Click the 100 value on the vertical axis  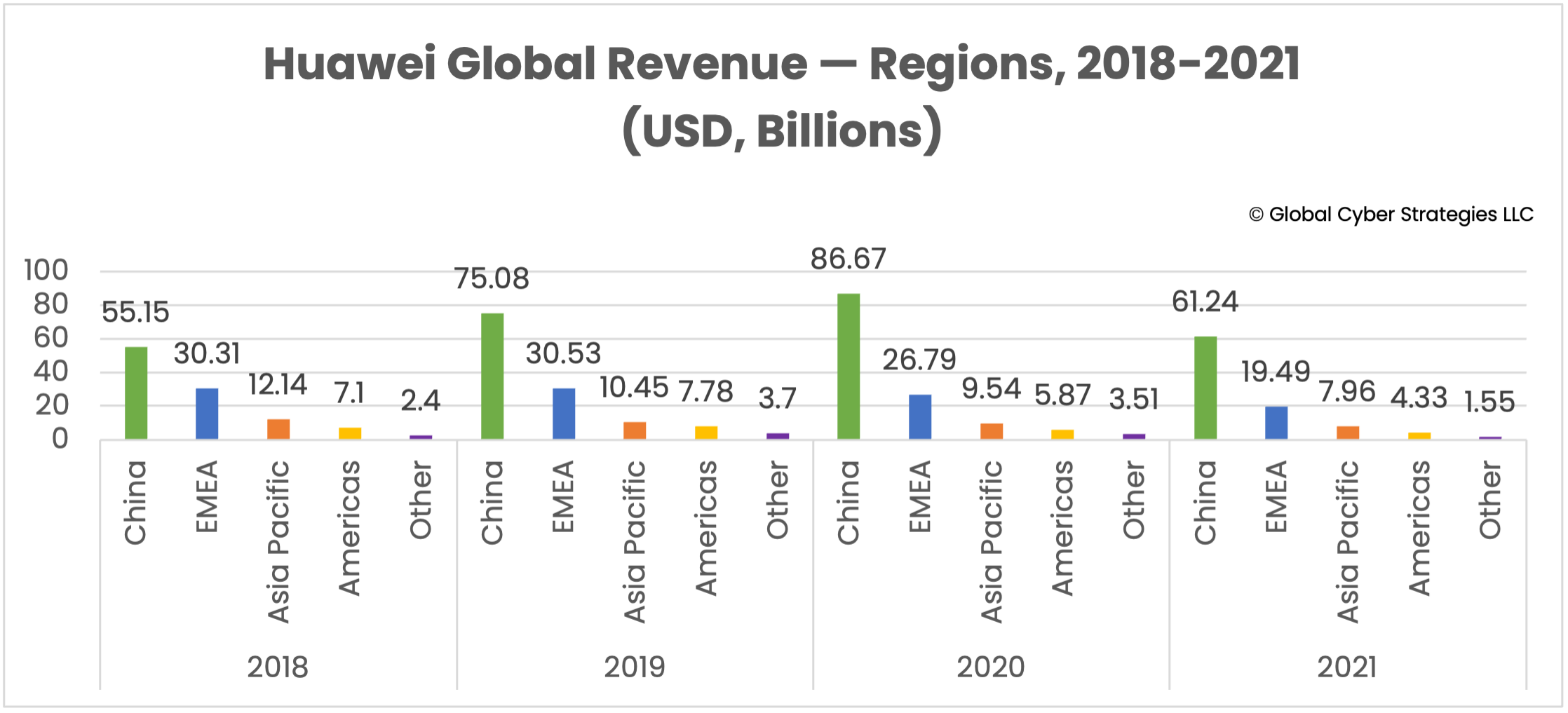click(46, 270)
